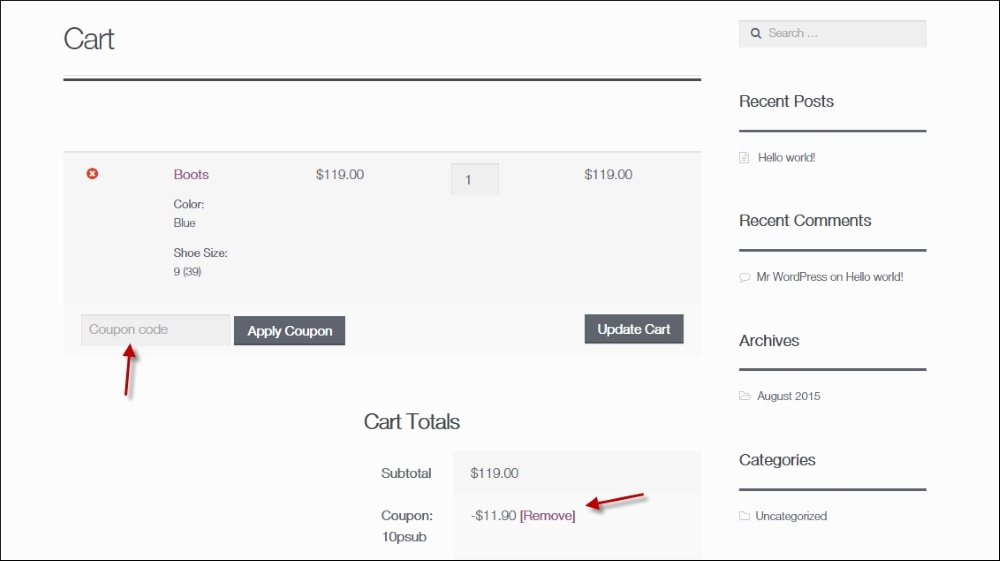The width and height of the screenshot is (1000, 561).
Task: Click the Update Cart button
Action: tap(634, 329)
